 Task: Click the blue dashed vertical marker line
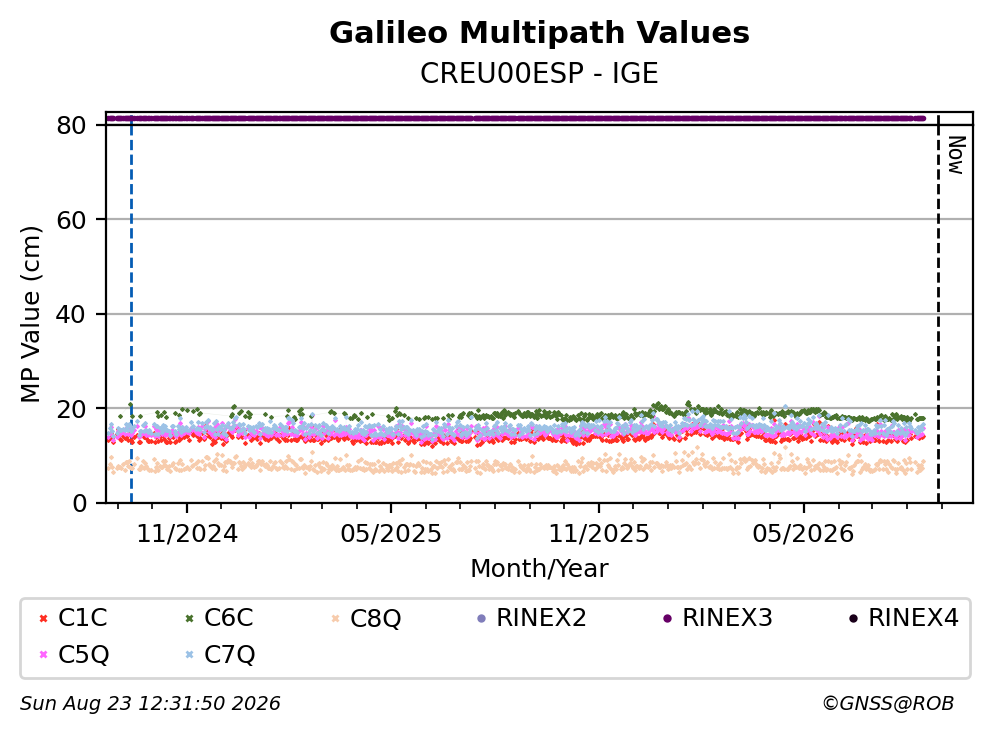pos(131,308)
